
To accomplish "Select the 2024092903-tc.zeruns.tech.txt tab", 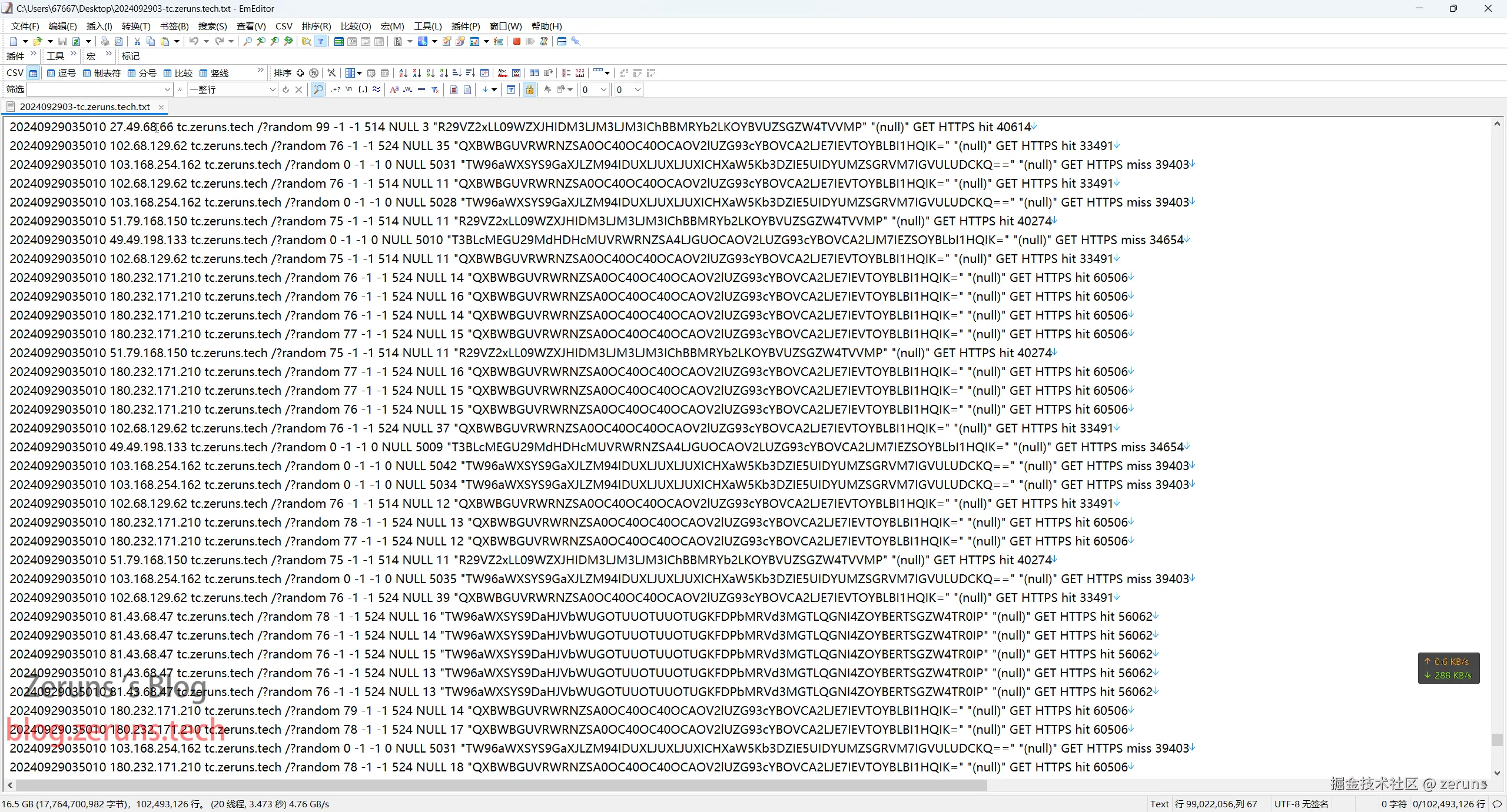I will pos(85,107).
